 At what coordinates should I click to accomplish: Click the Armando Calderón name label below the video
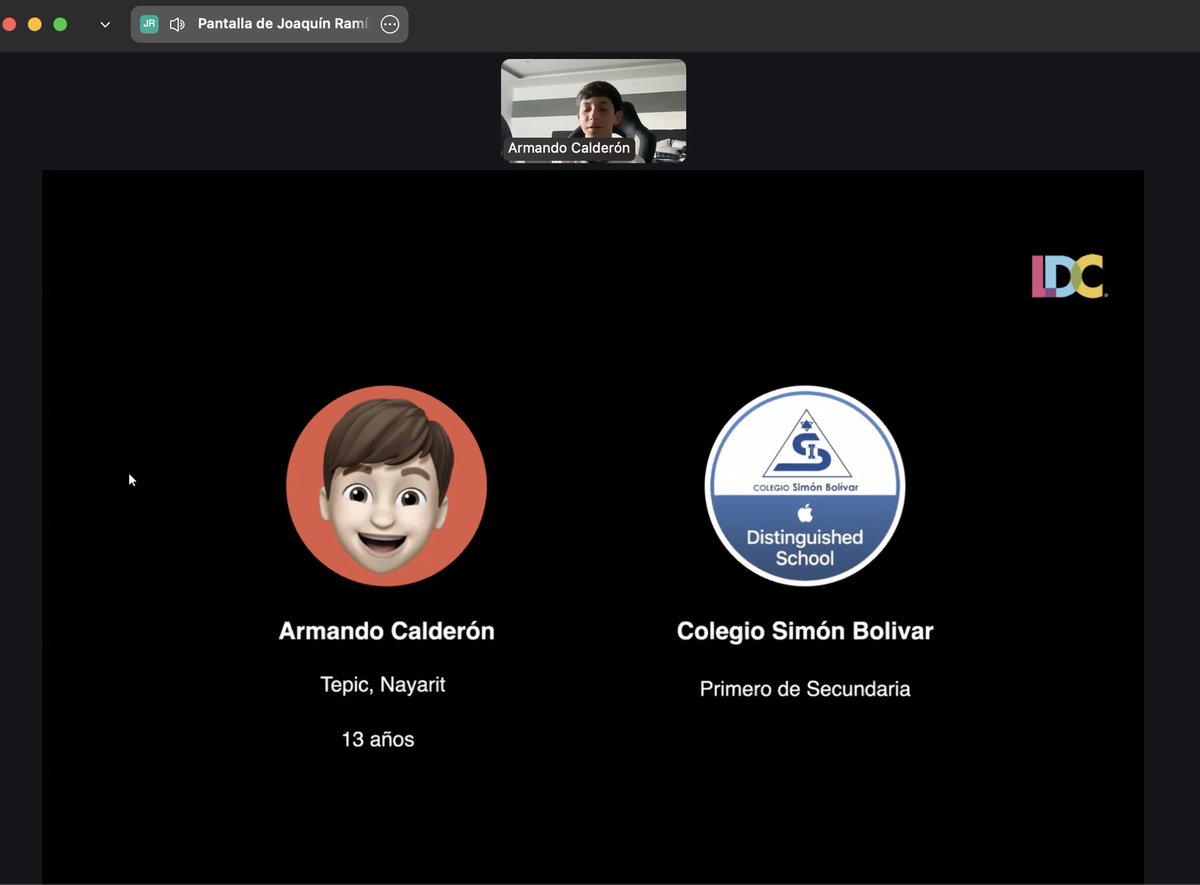(569, 148)
